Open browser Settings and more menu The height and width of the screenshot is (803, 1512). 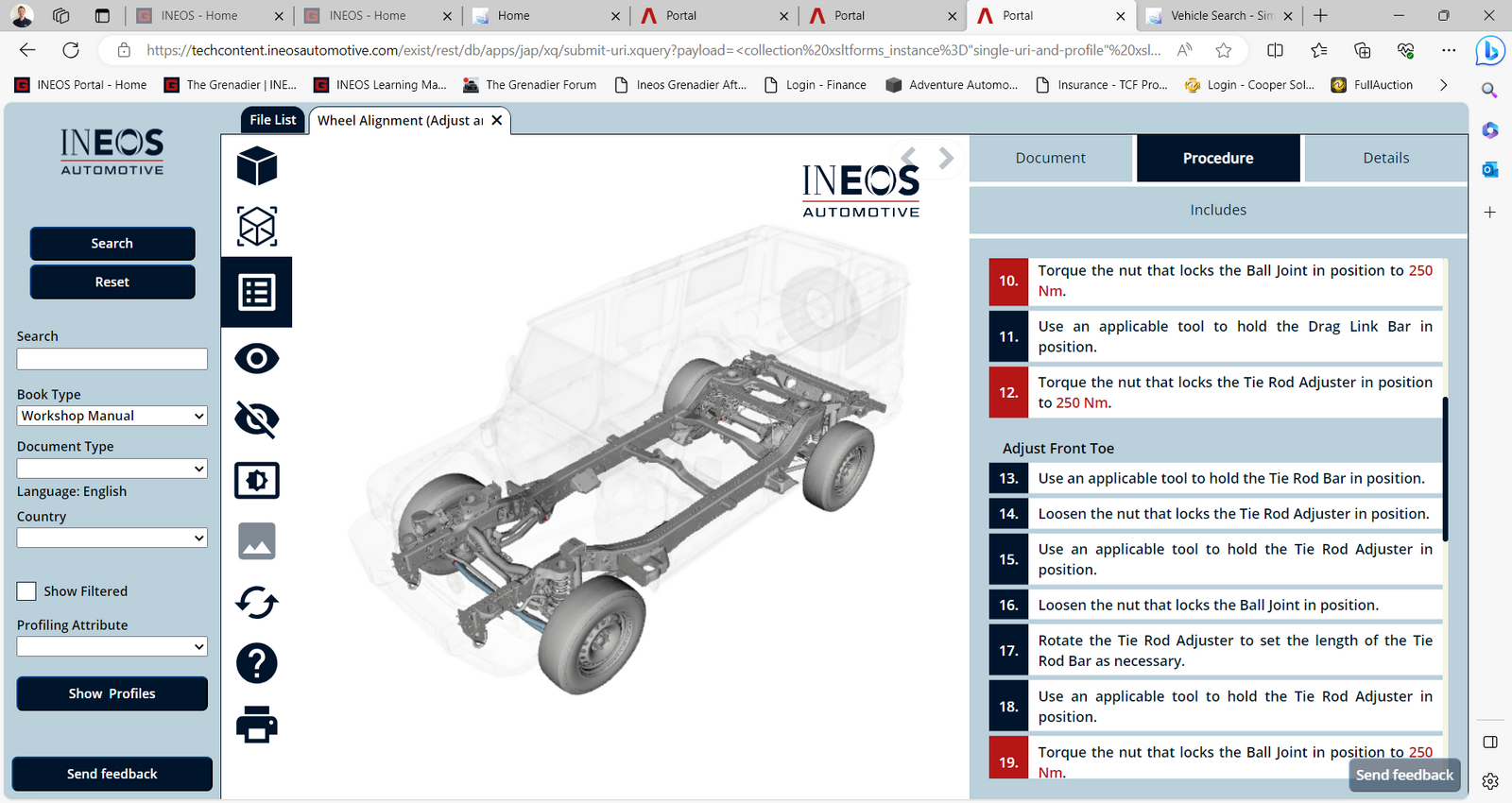[x=1449, y=50]
